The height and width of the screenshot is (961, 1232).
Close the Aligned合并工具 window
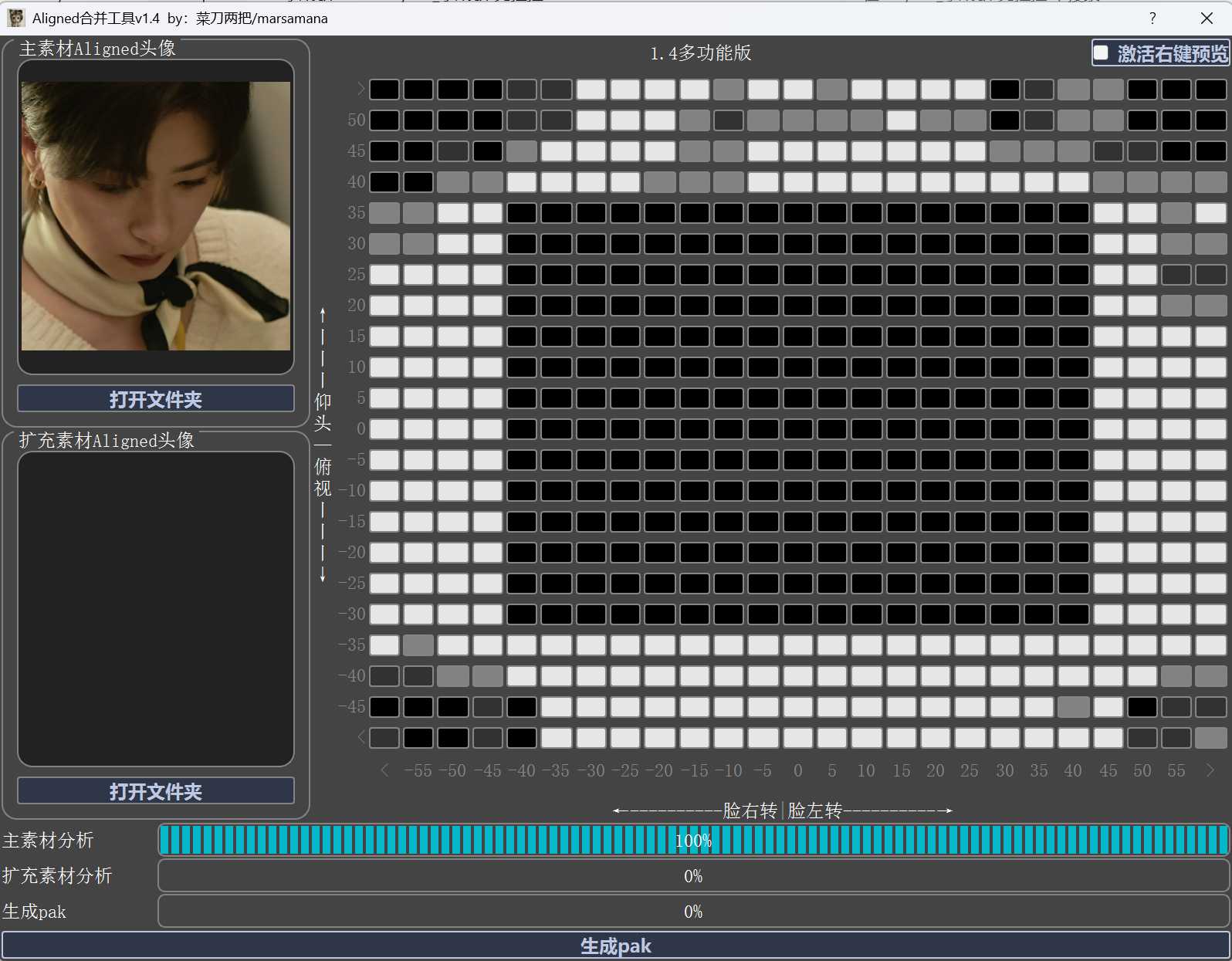pos(1207,18)
